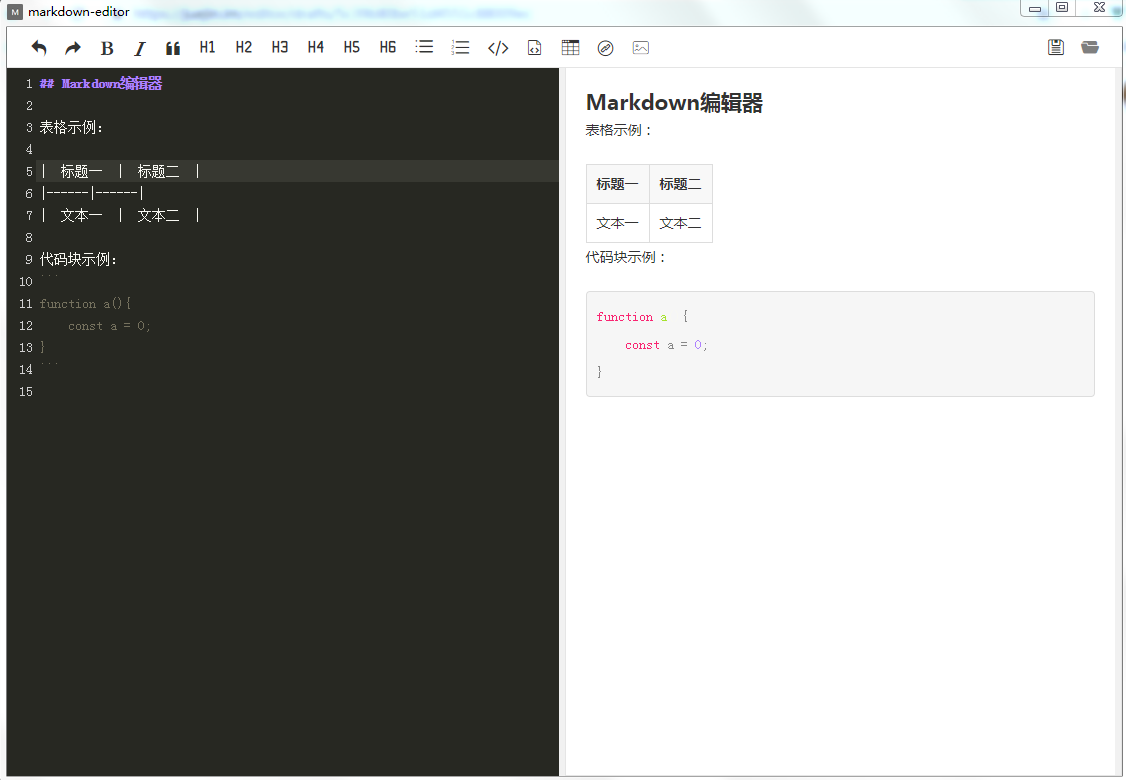Click preview table cell 标题一
The width and height of the screenshot is (1126, 780).
coord(618,184)
